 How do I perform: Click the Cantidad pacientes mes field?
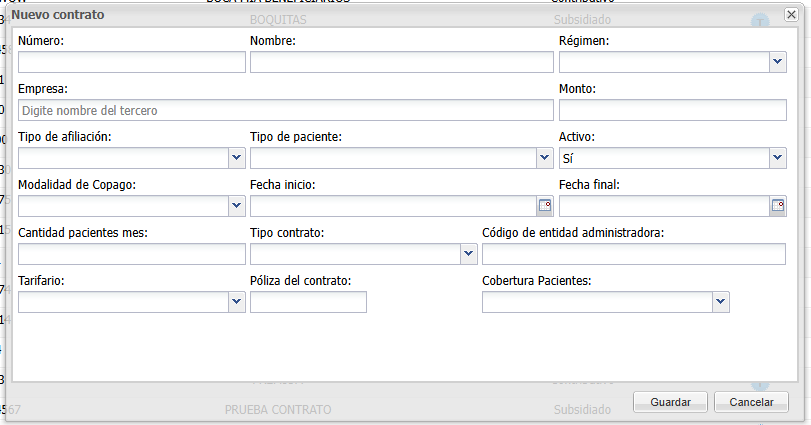click(131, 254)
